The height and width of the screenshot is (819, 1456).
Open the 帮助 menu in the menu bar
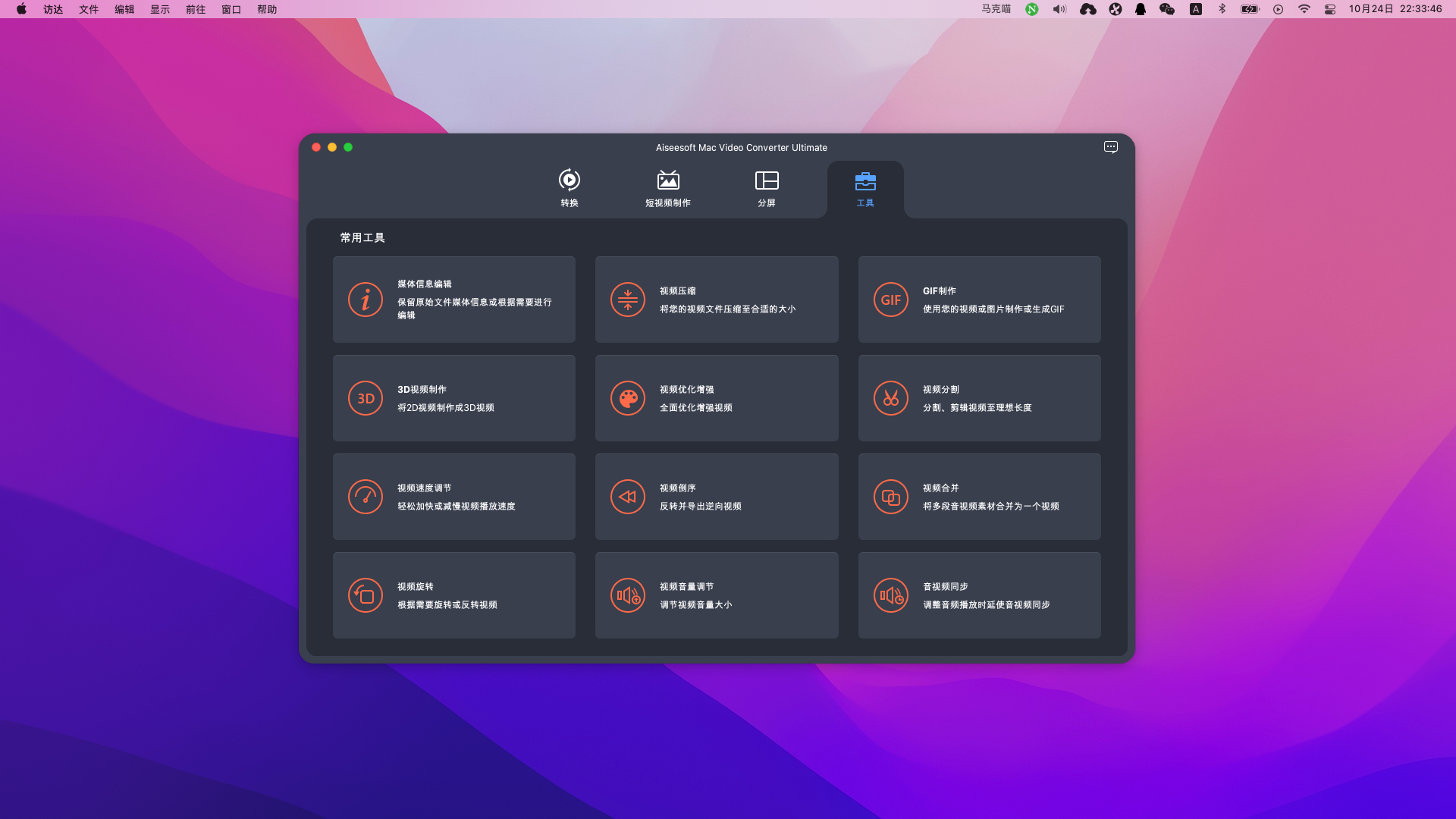[267, 9]
